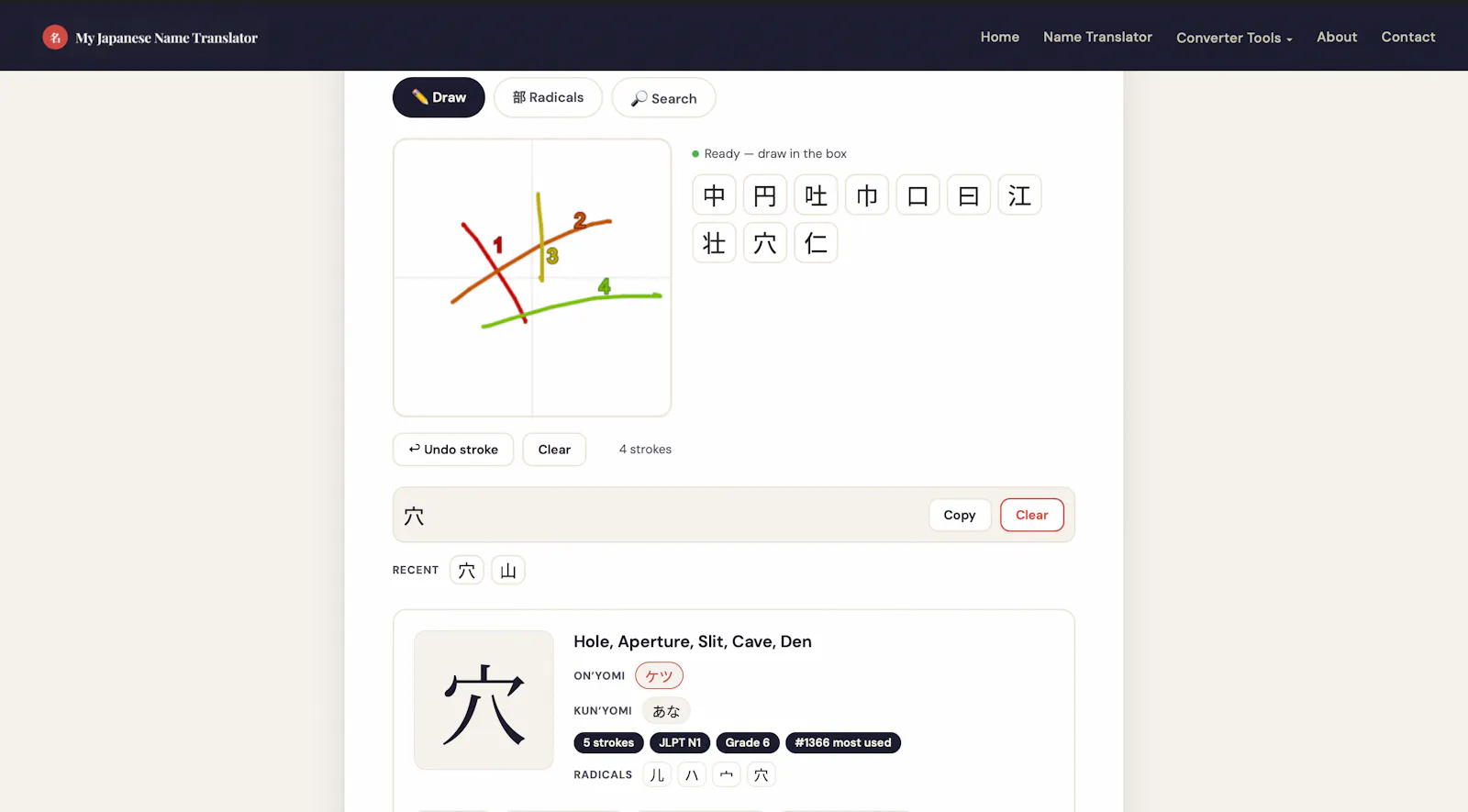Clear the output field with red Clear
Screen dimensions: 1468x812
tap(1032, 515)
